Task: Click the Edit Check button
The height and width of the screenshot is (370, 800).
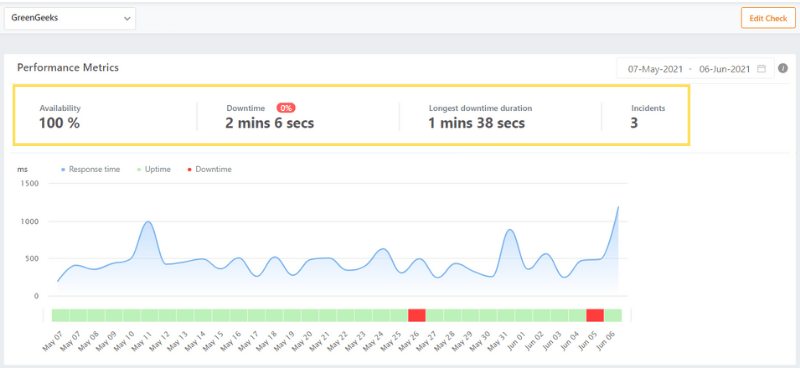Action: point(768,18)
